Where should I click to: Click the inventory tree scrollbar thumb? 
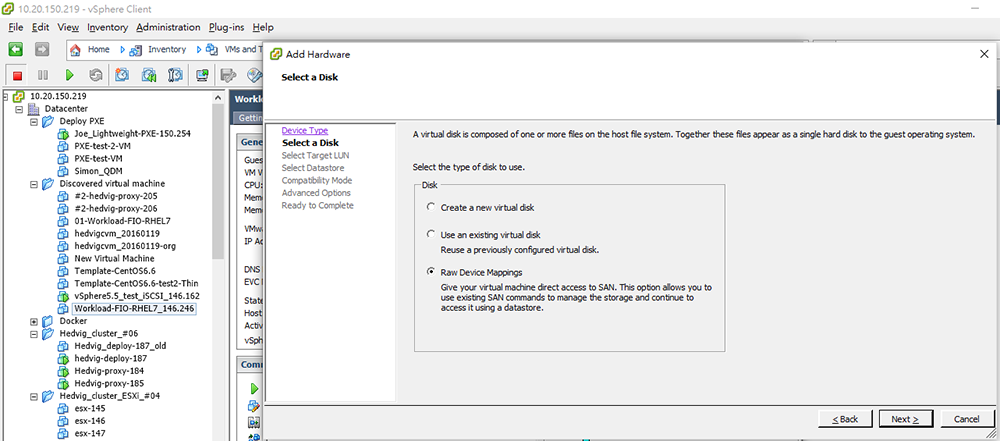click(219, 182)
